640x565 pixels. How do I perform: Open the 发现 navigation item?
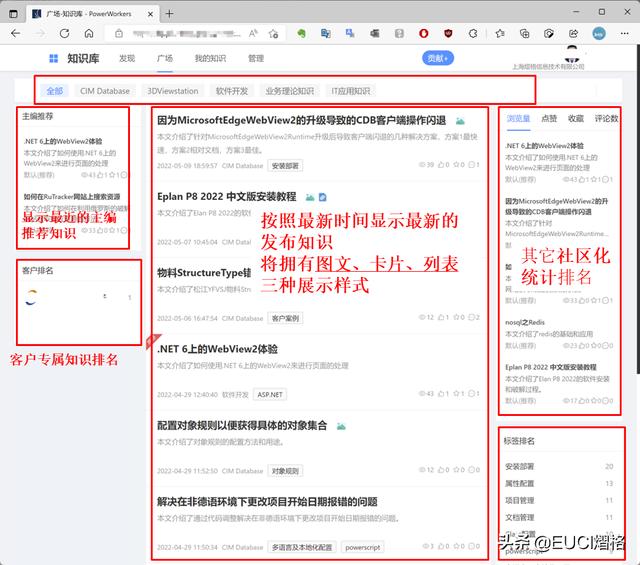point(127,58)
